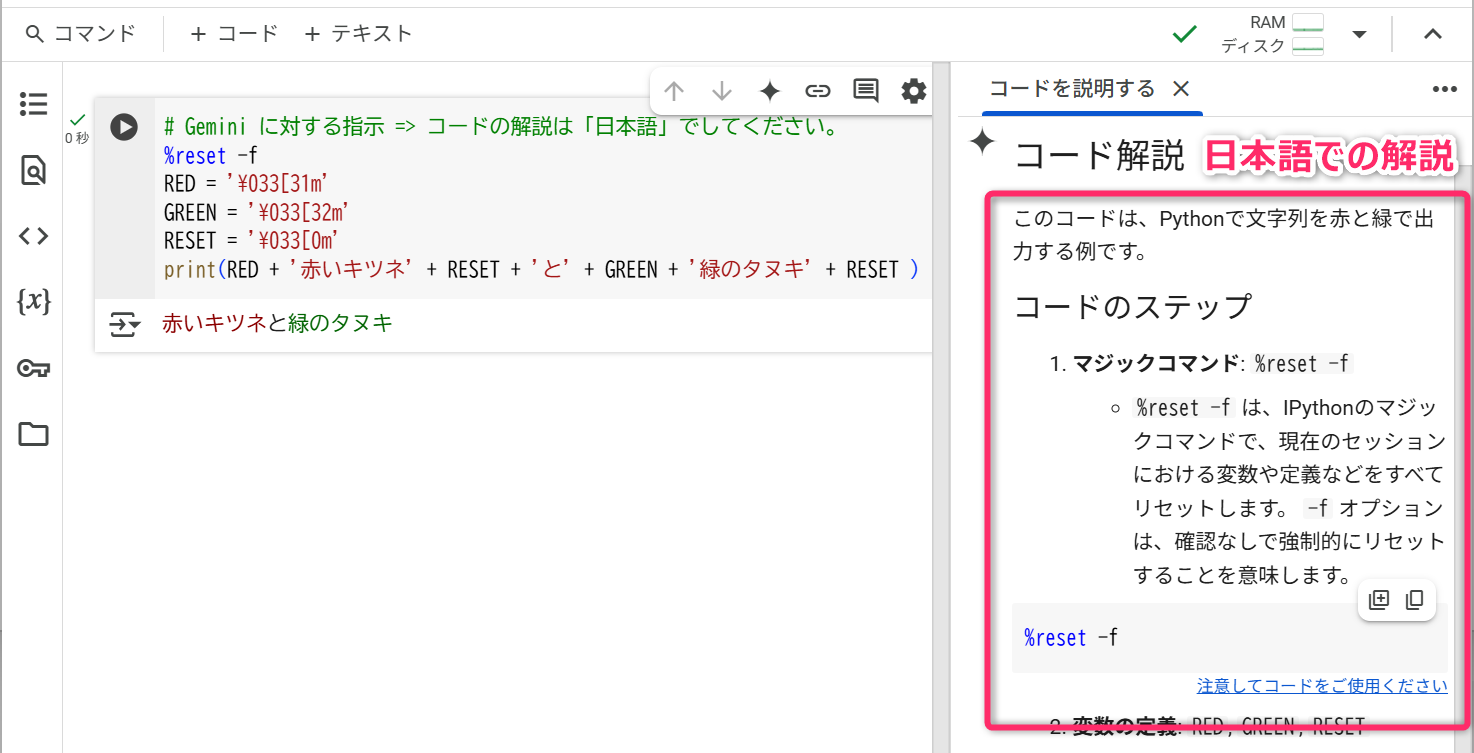Click the + コード button
The image size is (1474, 753).
234,34
